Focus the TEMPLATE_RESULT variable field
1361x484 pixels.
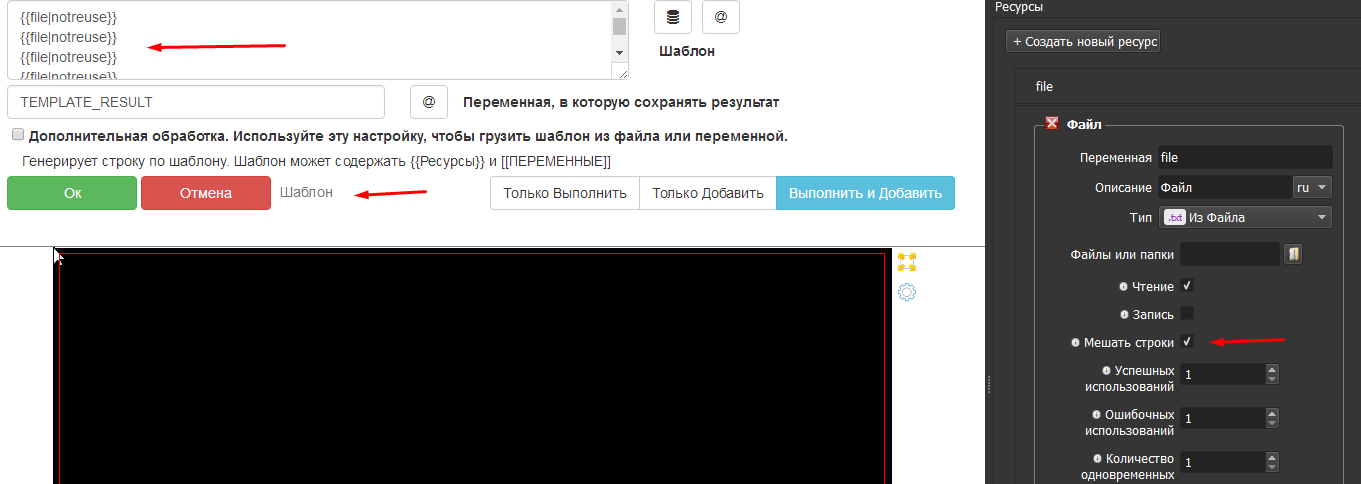coord(196,102)
